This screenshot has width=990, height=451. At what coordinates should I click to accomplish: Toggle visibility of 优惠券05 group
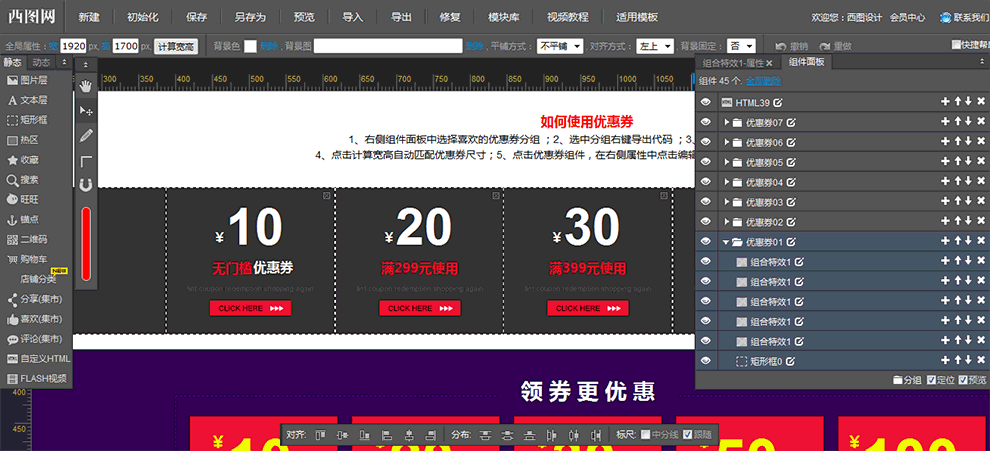[706, 162]
